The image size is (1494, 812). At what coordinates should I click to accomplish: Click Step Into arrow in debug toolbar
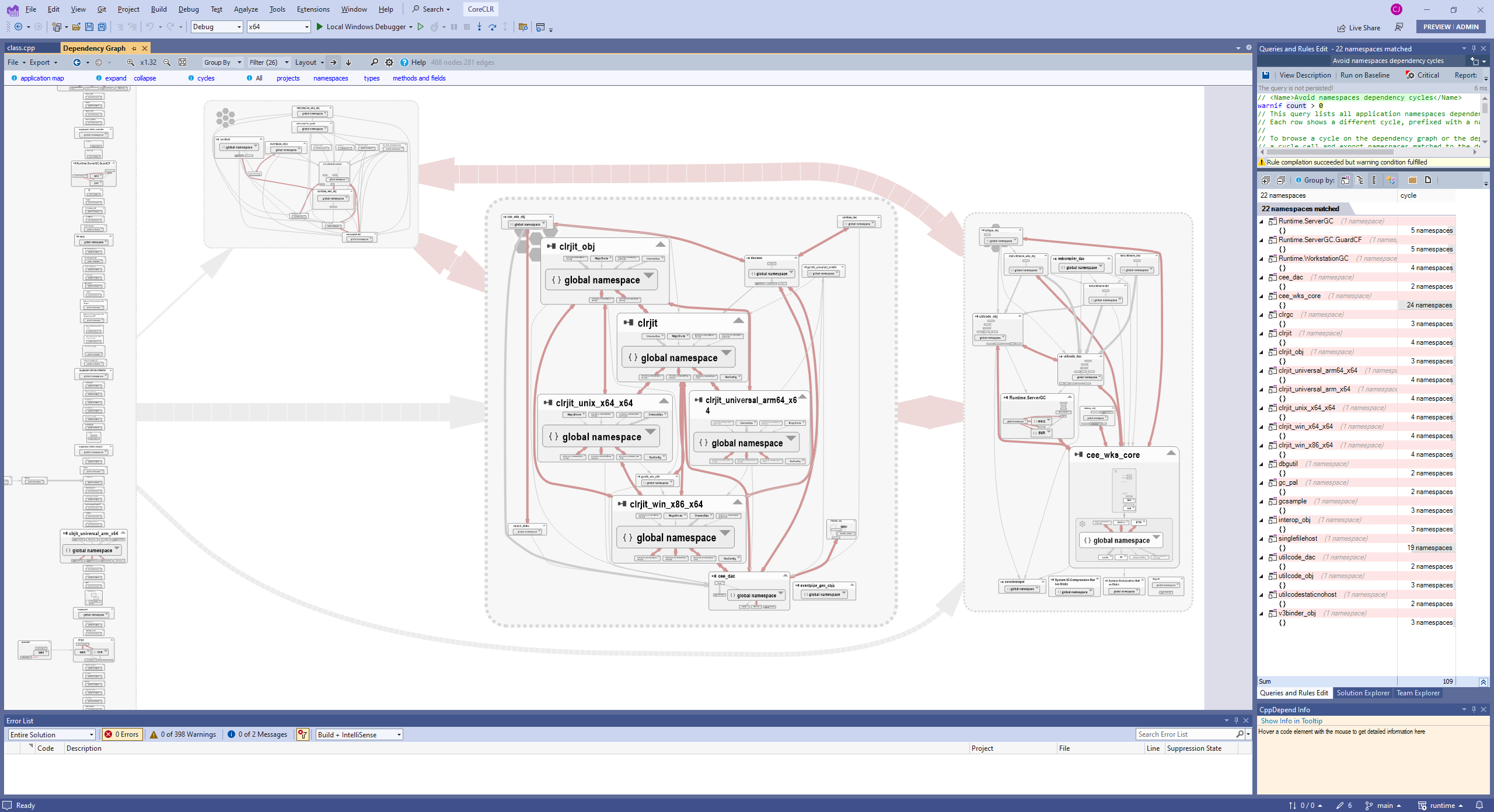click(x=479, y=27)
